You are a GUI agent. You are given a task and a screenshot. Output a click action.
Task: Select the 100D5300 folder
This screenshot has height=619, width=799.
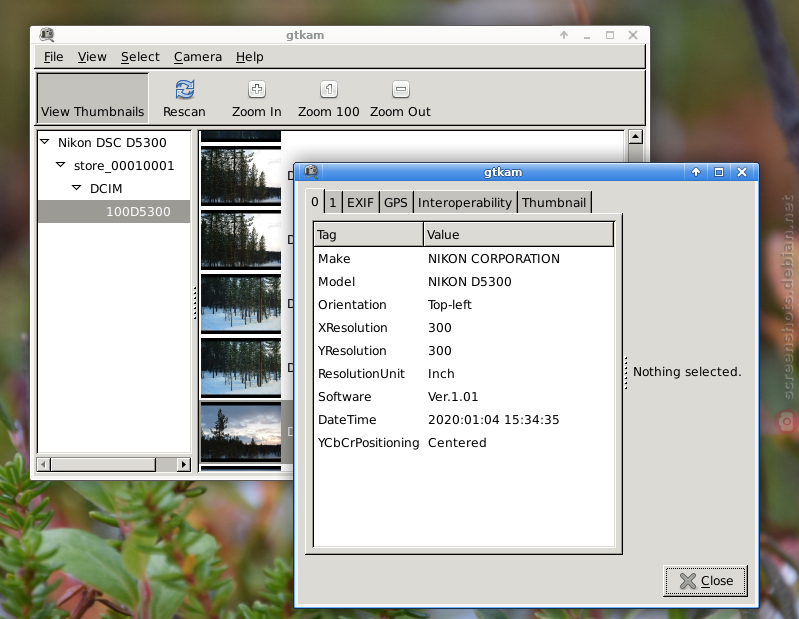tap(114, 211)
